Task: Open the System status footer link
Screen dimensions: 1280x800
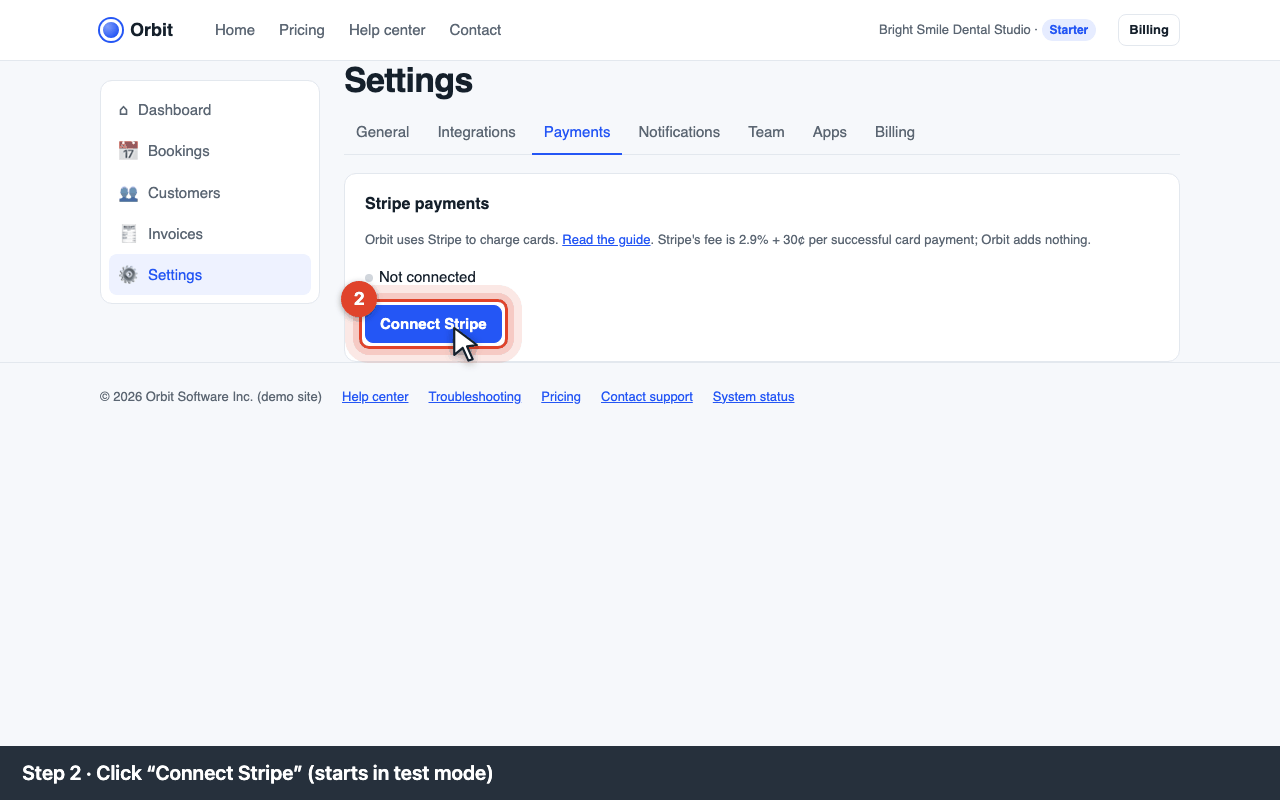Action: [x=754, y=397]
